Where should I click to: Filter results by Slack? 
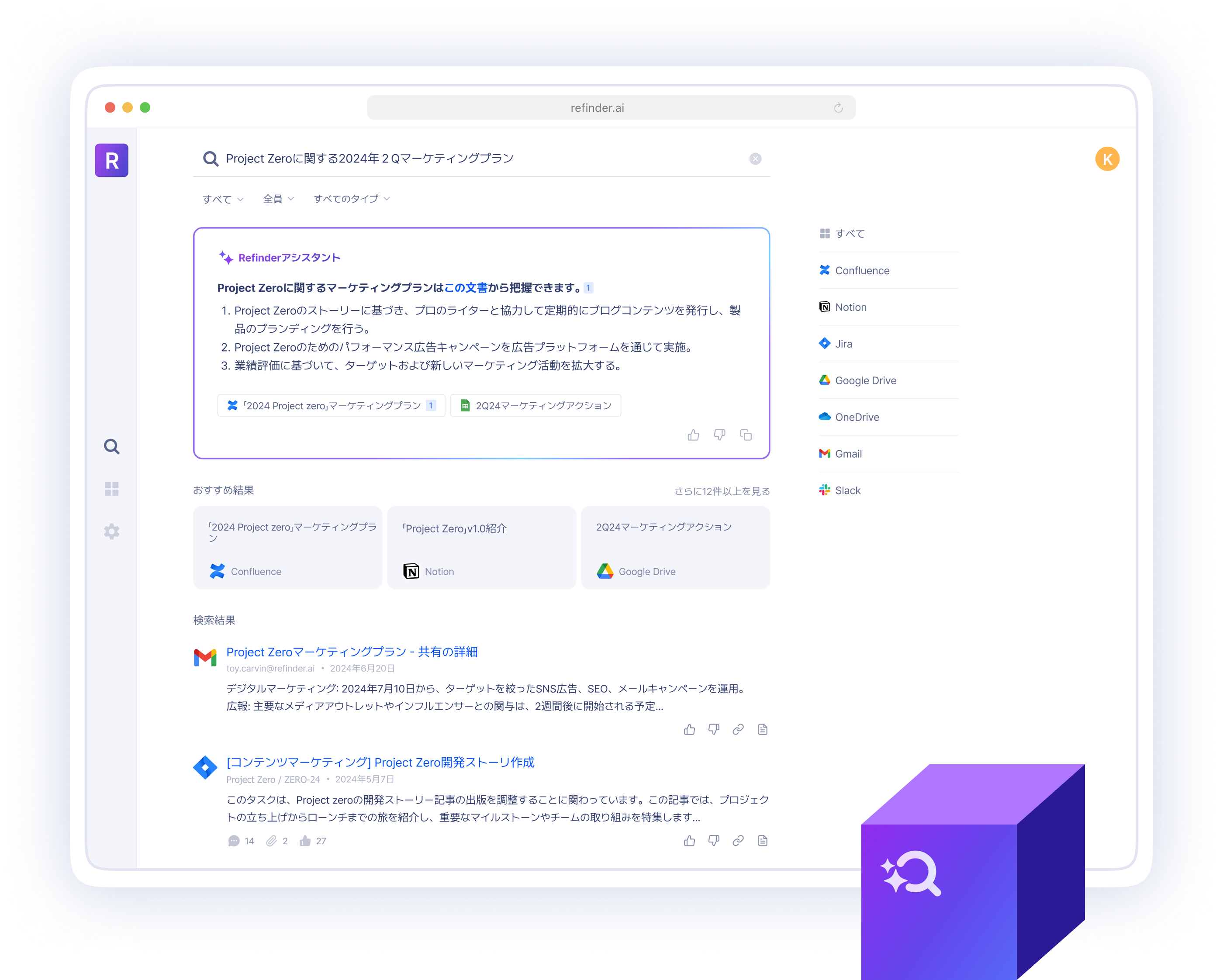click(x=888, y=490)
